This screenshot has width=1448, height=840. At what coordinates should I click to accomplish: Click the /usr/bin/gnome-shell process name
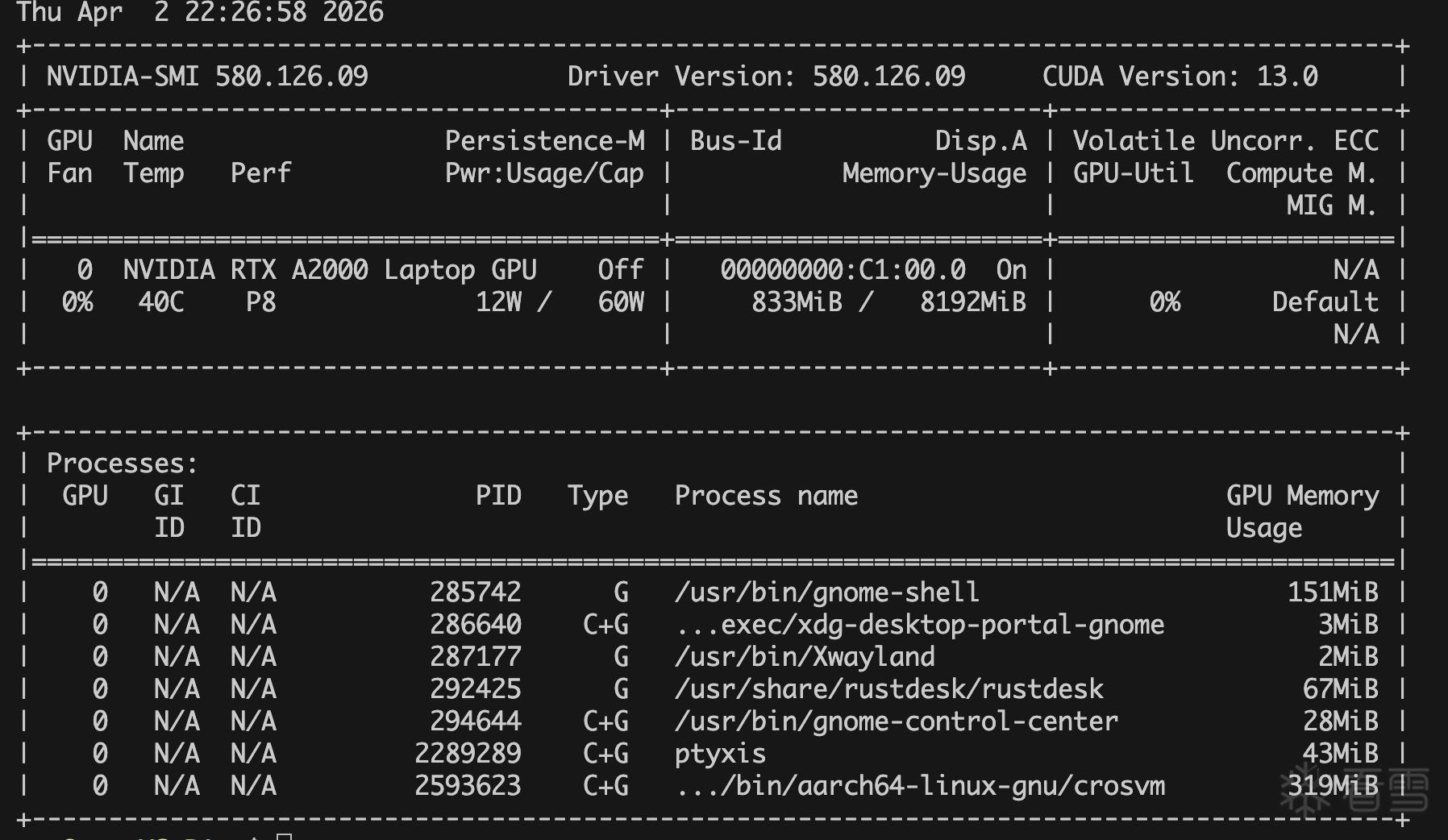(x=826, y=593)
